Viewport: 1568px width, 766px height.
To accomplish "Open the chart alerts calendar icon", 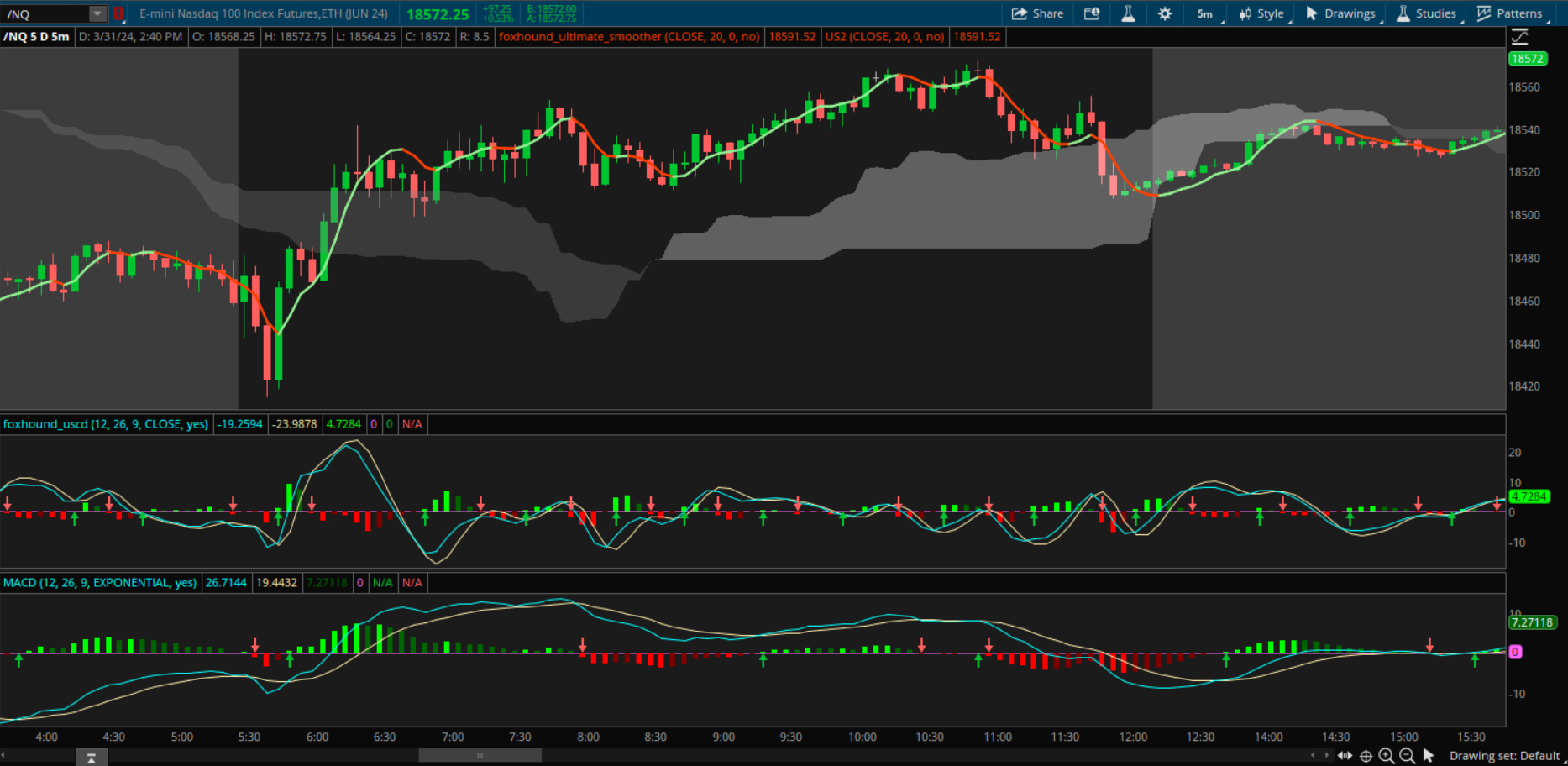I will click(x=1092, y=13).
